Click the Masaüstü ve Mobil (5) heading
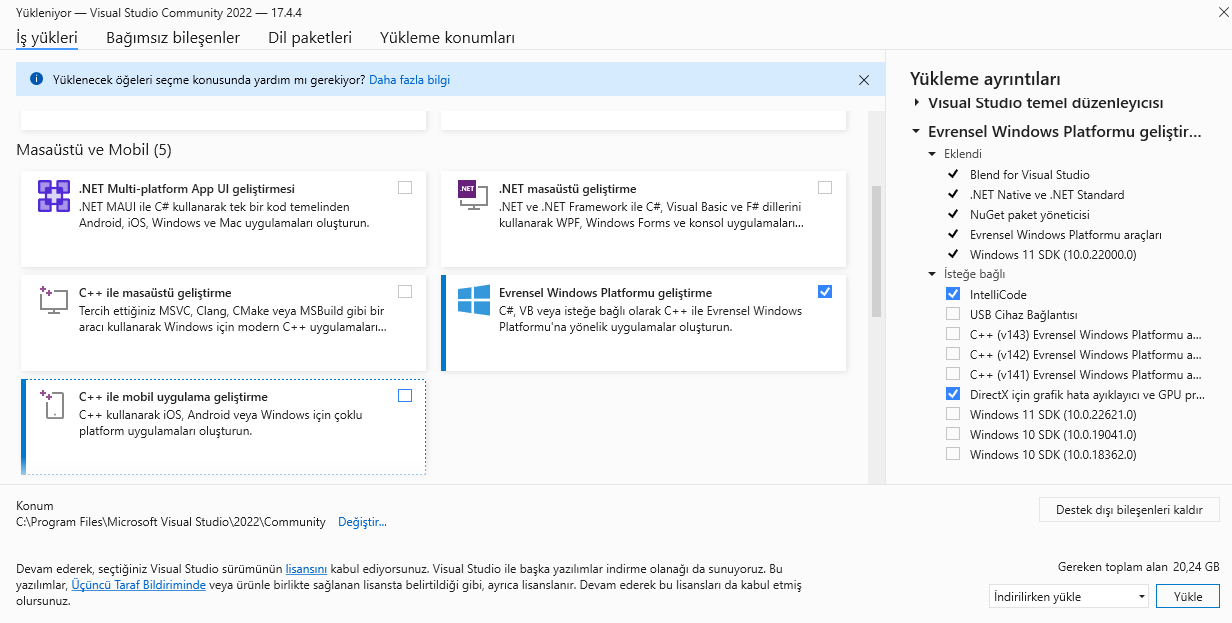 94,150
